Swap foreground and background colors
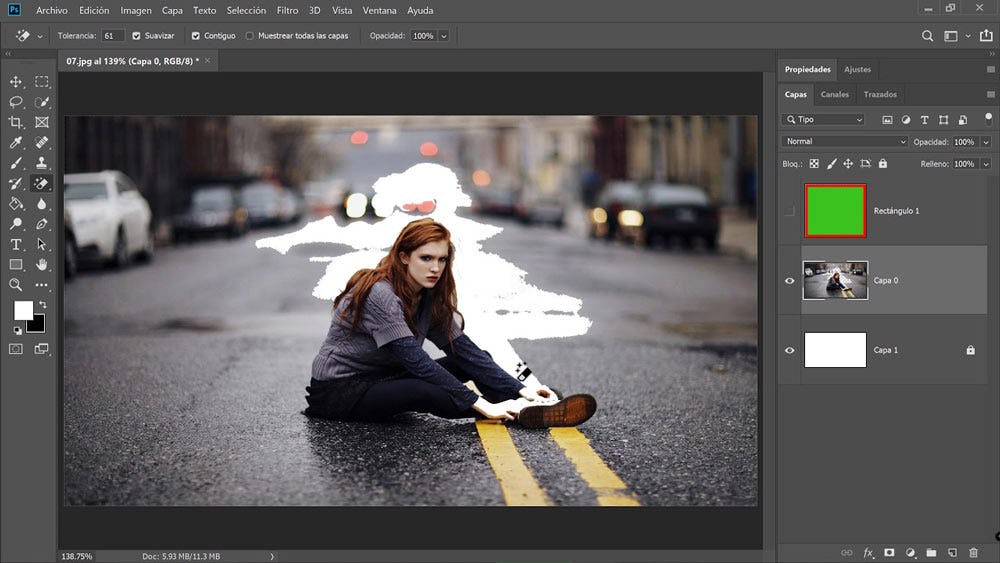This screenshot has width=1000, height=563. 43,305
